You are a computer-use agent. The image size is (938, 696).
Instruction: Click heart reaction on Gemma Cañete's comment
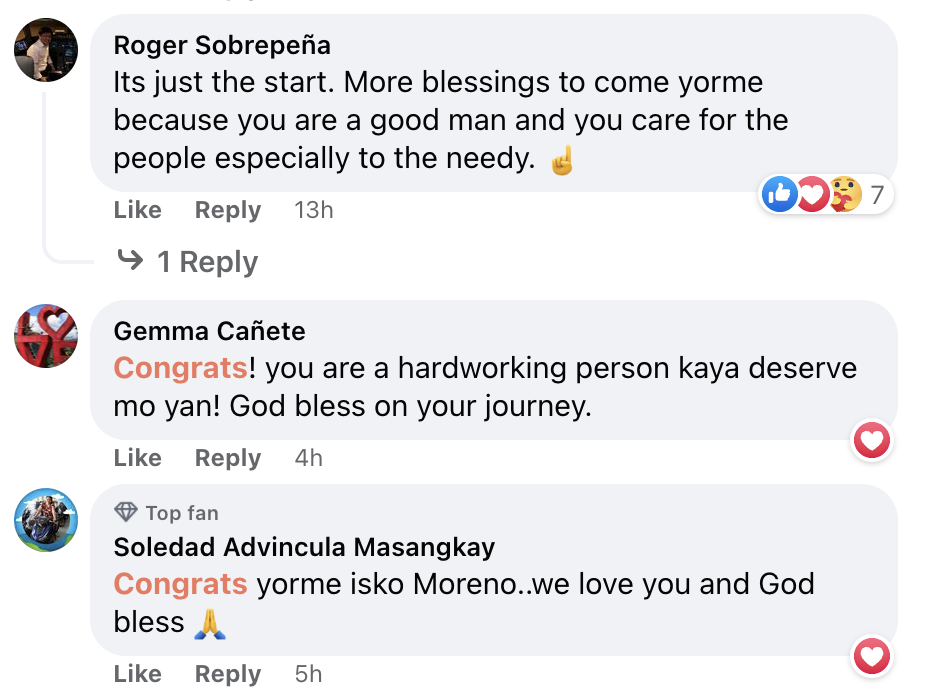coord(872,440)
